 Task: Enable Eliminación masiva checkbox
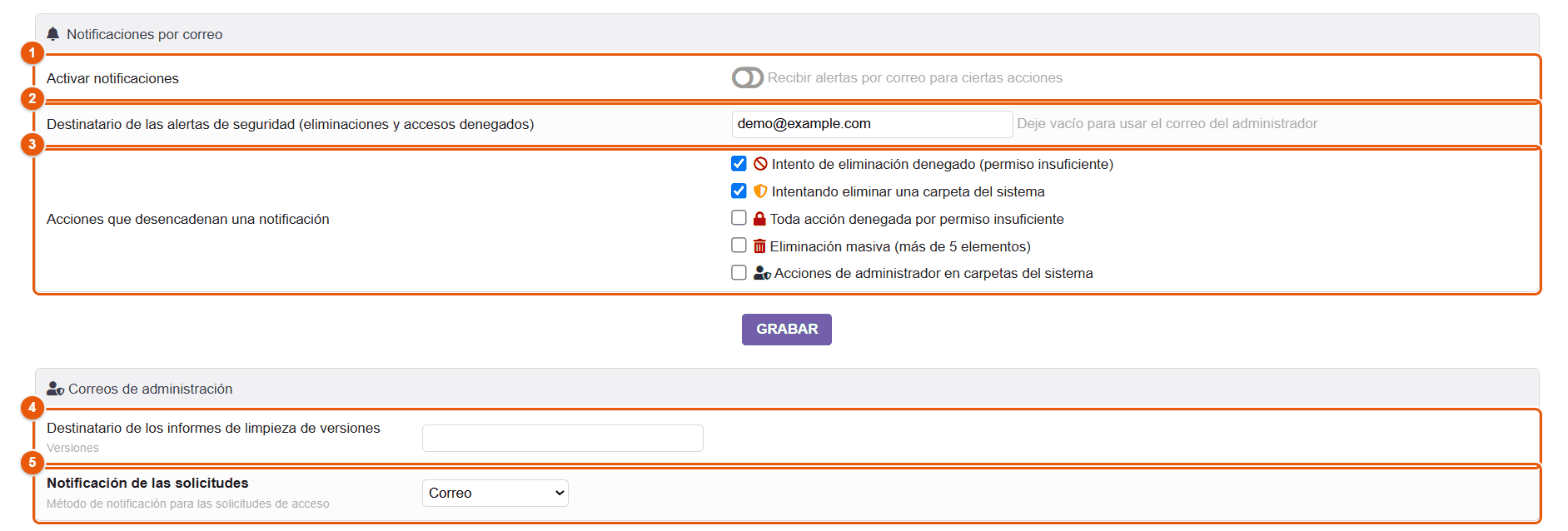coord(739,245)
